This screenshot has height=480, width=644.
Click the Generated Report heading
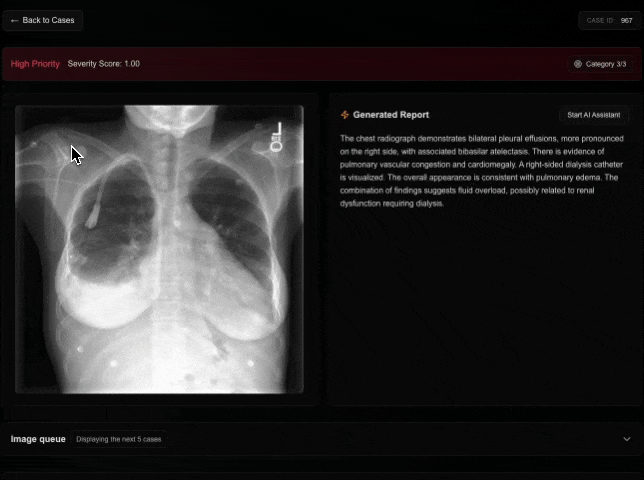tap(391, 115)
